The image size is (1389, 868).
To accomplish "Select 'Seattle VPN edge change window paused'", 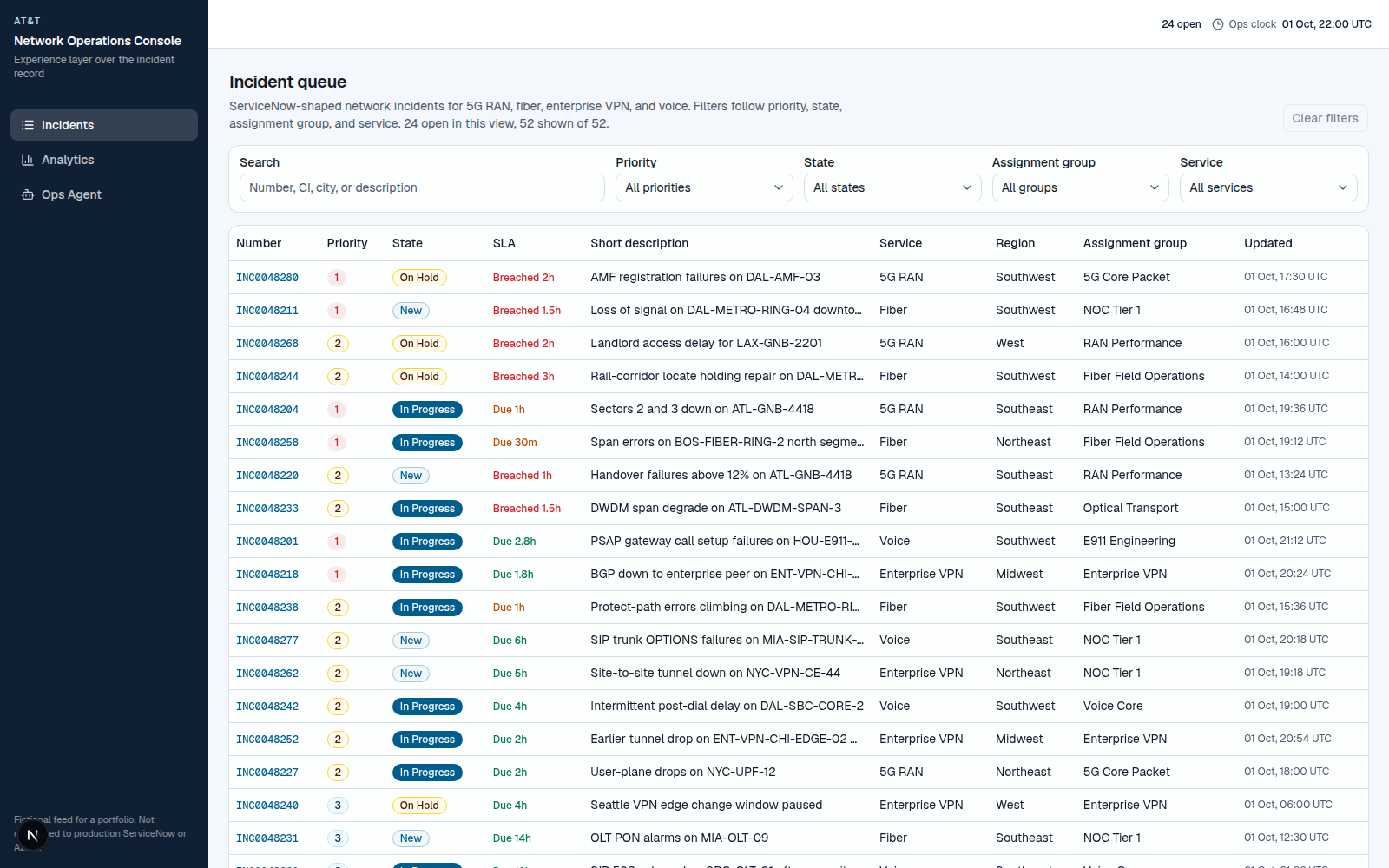I will tap(706, 805).
